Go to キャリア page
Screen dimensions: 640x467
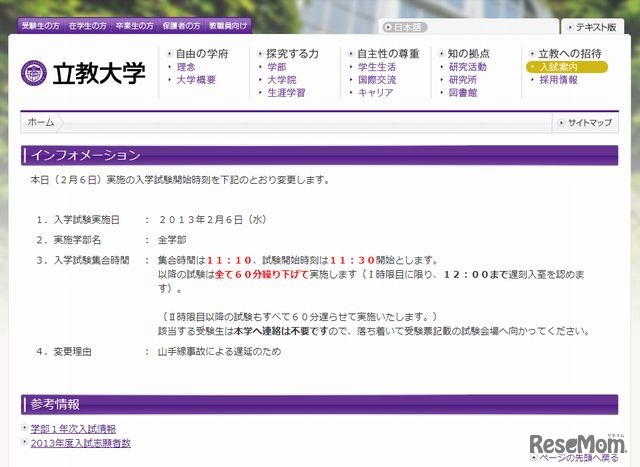coord(376,93)
